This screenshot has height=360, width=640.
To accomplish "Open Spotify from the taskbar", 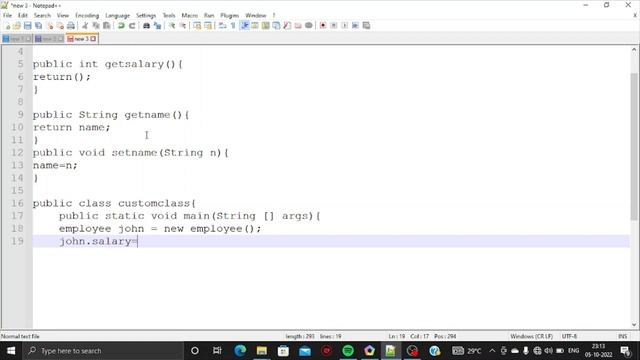I will click(348, 351).
